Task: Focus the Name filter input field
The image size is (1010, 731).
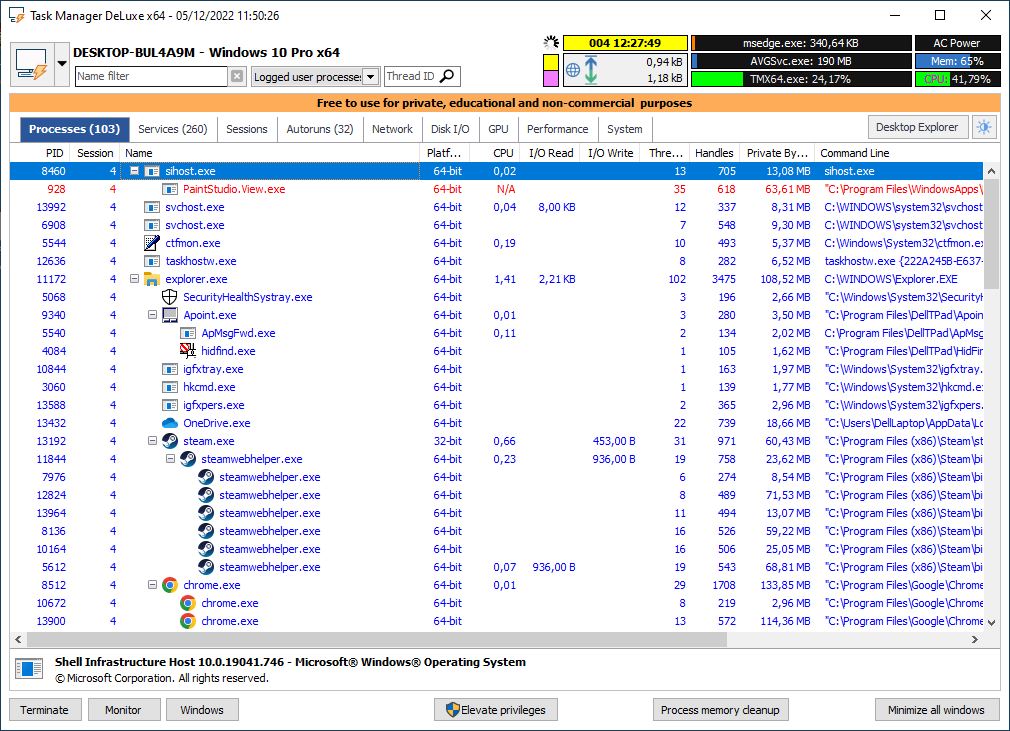Action: (x=151, y=76)
